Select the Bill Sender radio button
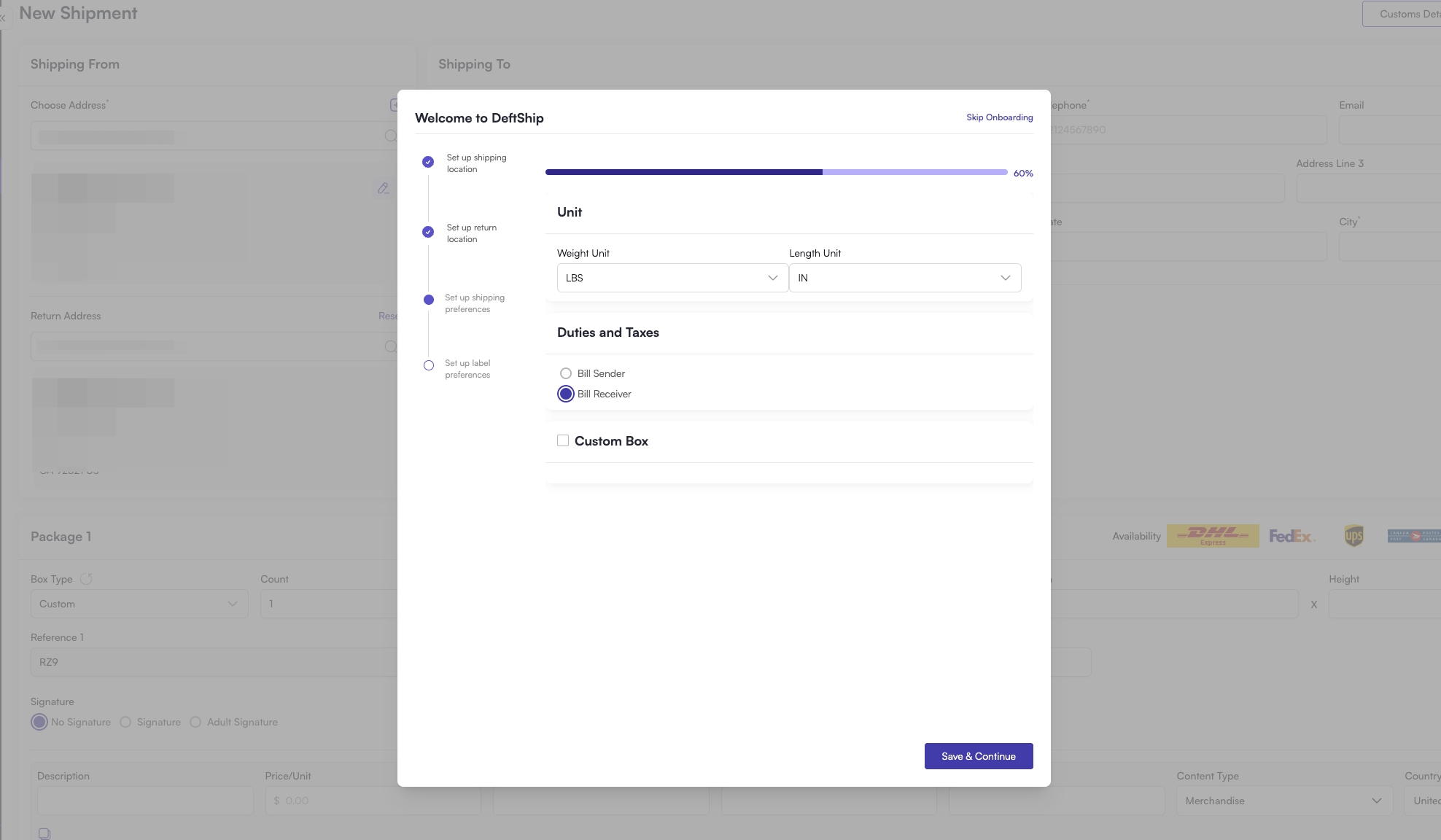 point(566,373)
